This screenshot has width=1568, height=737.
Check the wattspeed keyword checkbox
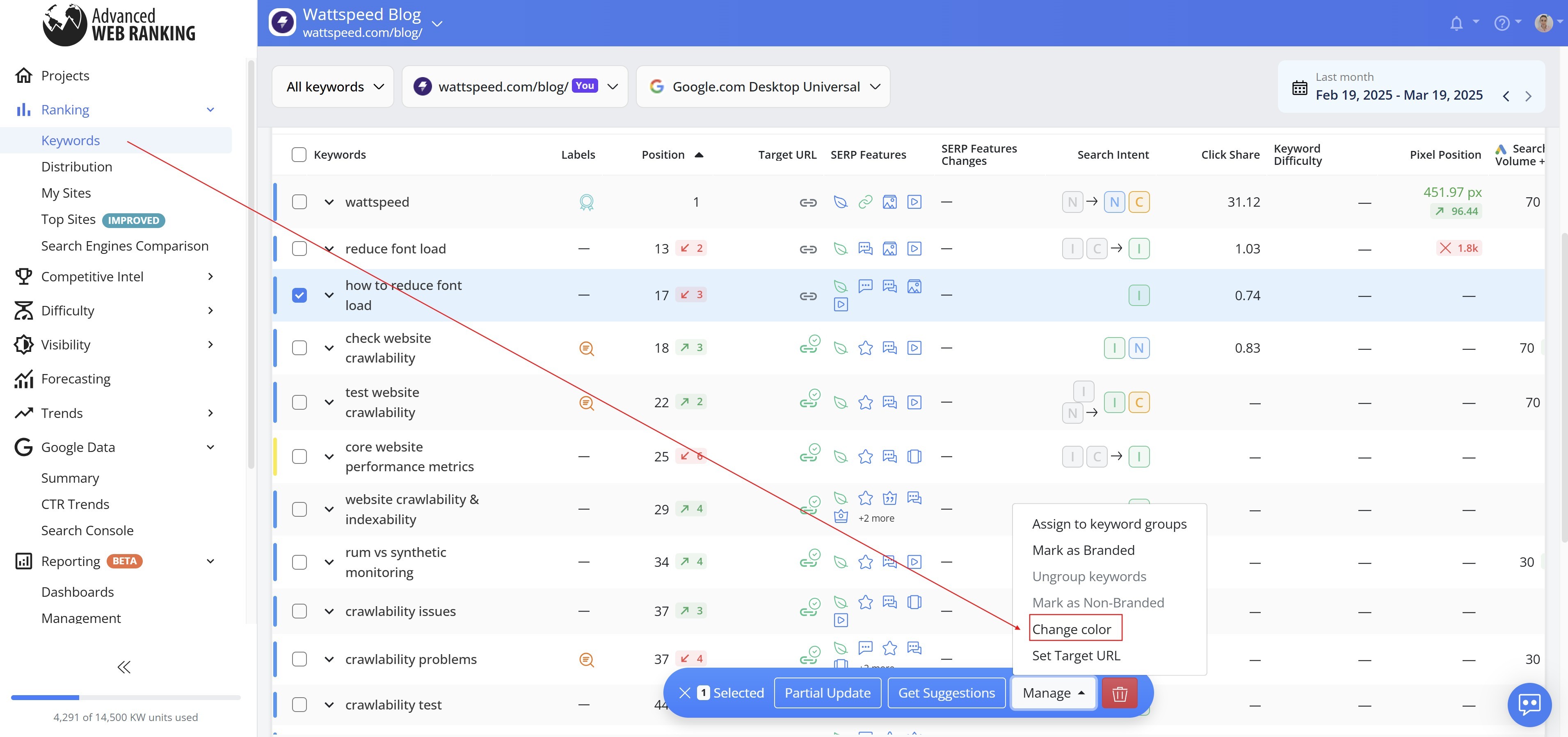tap(299, 201)
